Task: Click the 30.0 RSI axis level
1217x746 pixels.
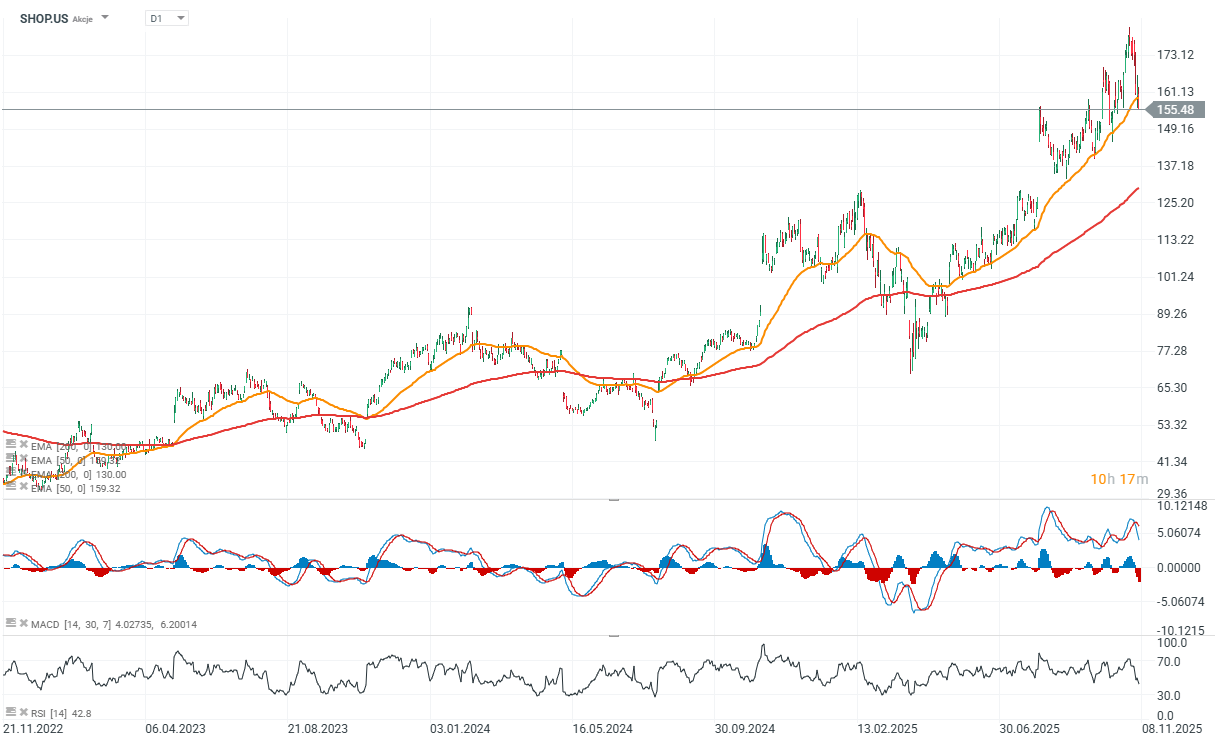Action: 1171,695
